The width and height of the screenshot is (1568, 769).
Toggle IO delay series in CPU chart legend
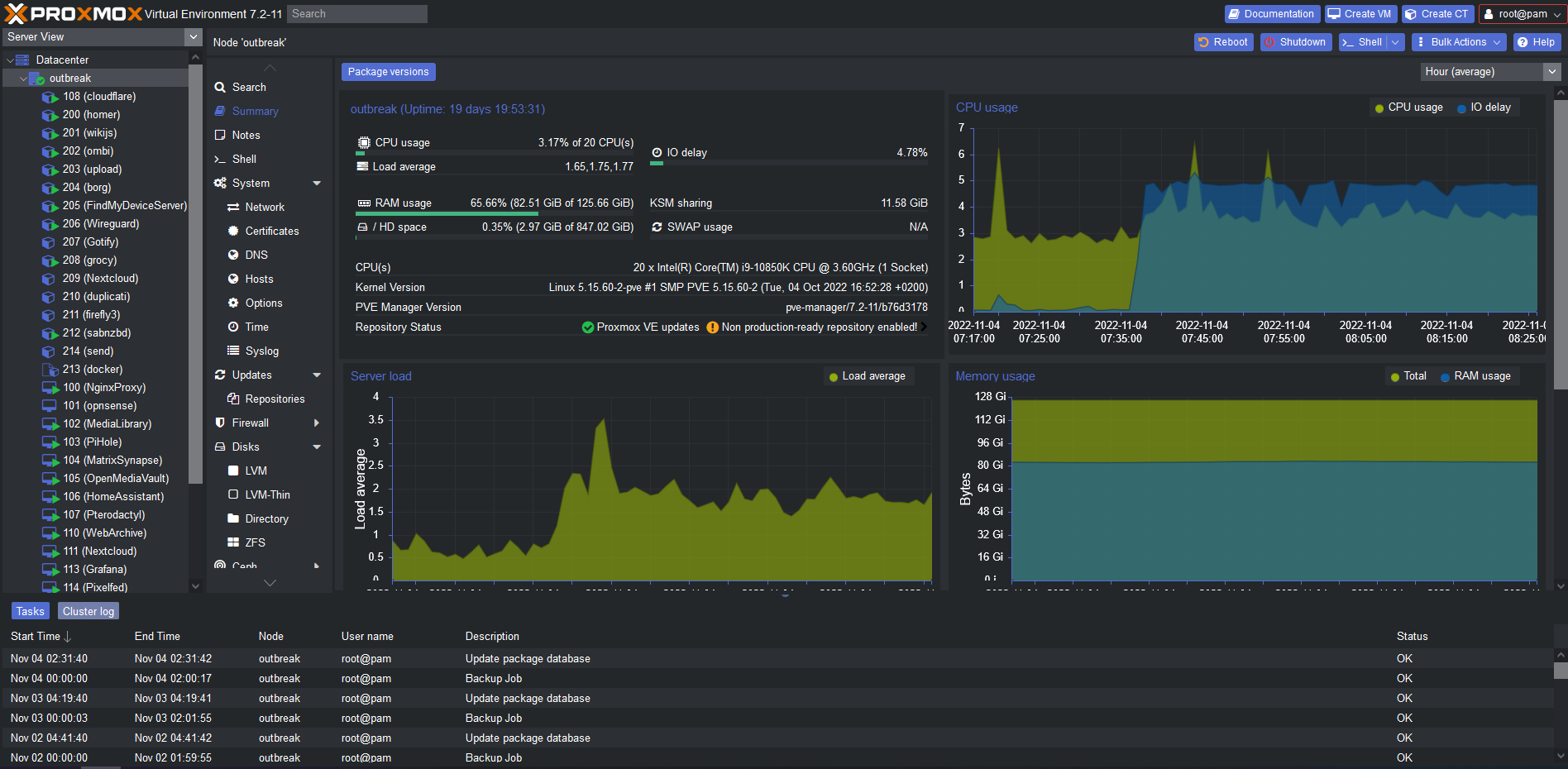pyautogui.click(x=1484, y=107)
